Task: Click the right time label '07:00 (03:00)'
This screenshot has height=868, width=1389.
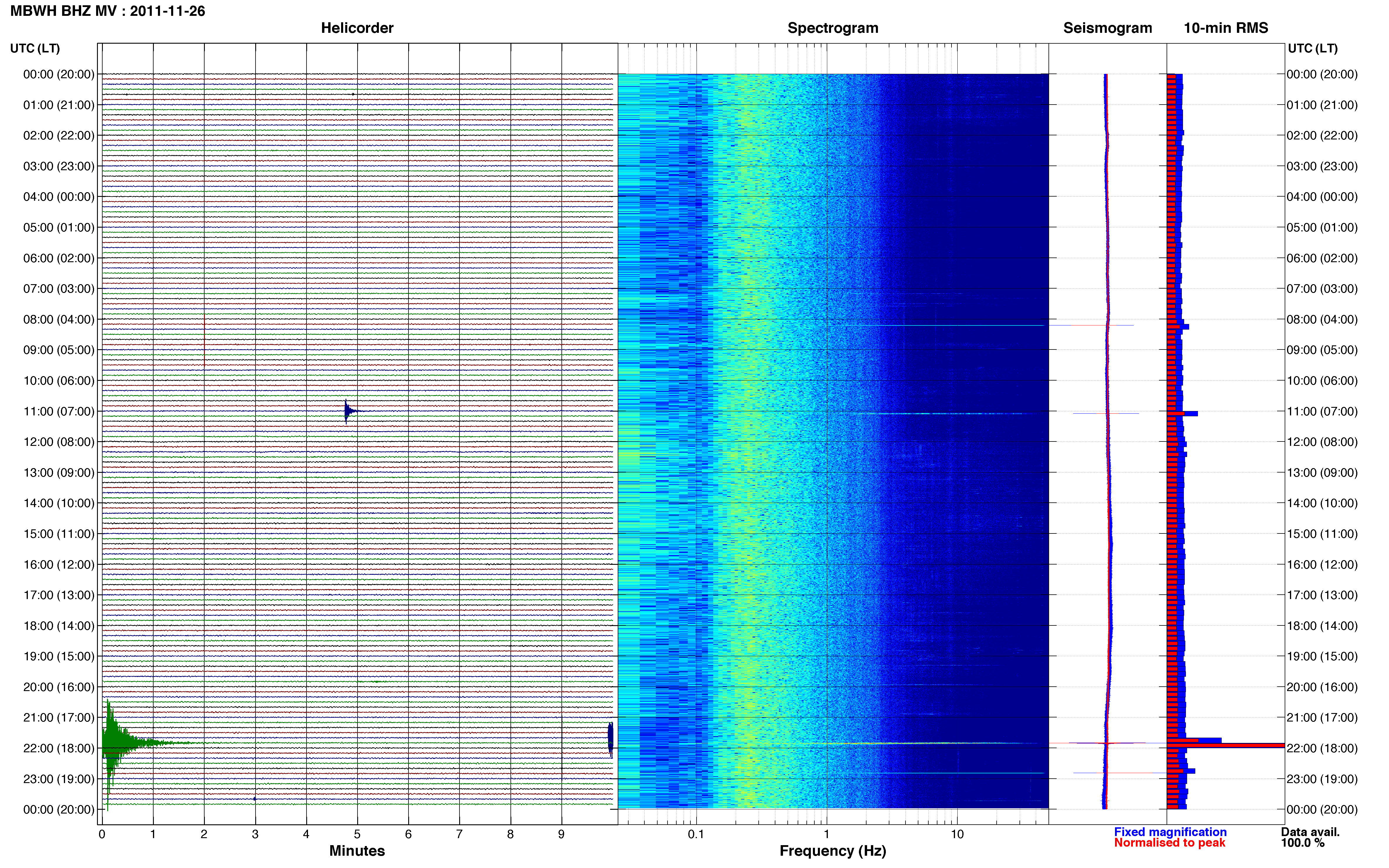Action: point(1322,289)
